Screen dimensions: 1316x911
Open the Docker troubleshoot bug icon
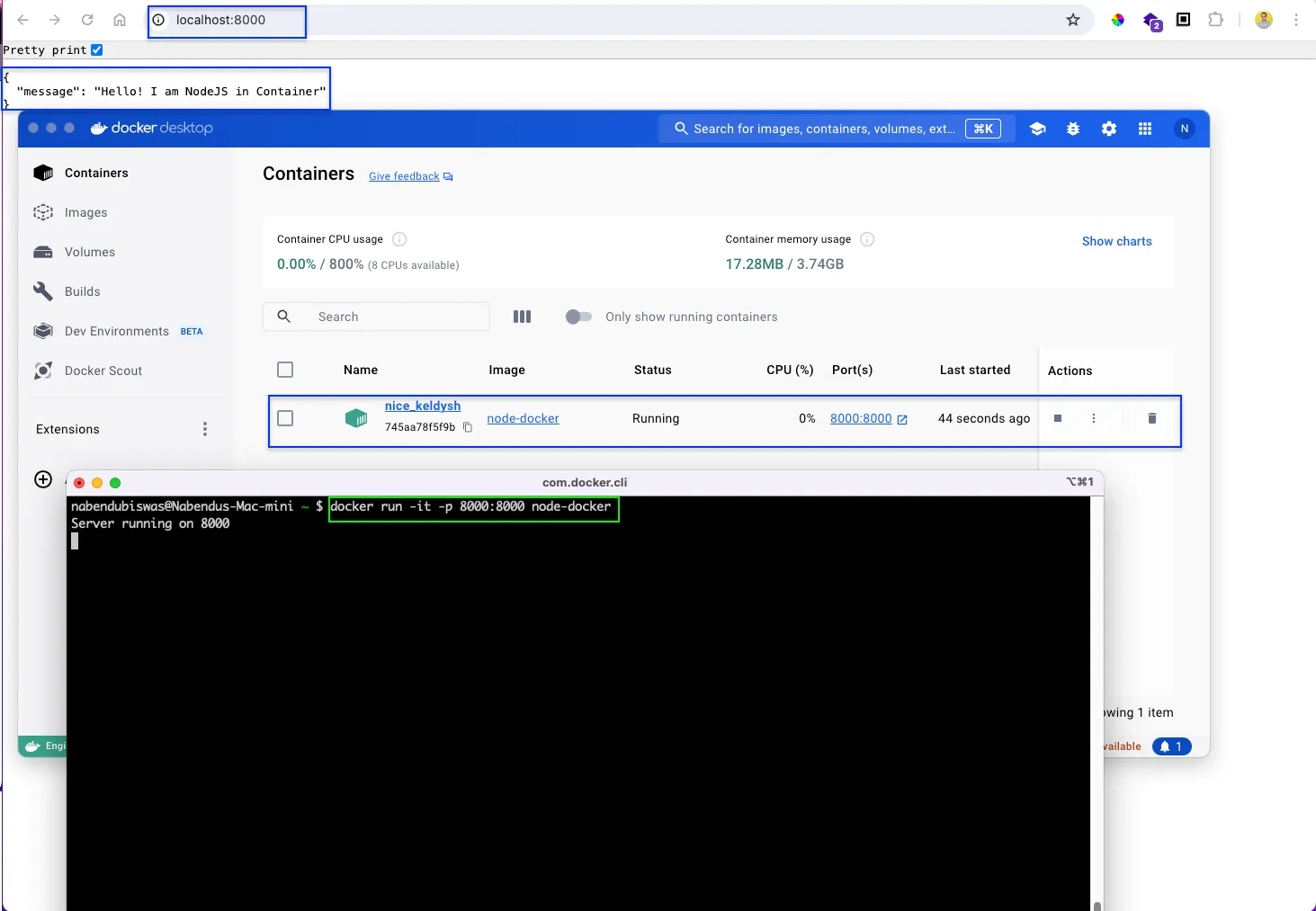(x=1073, y=129)
